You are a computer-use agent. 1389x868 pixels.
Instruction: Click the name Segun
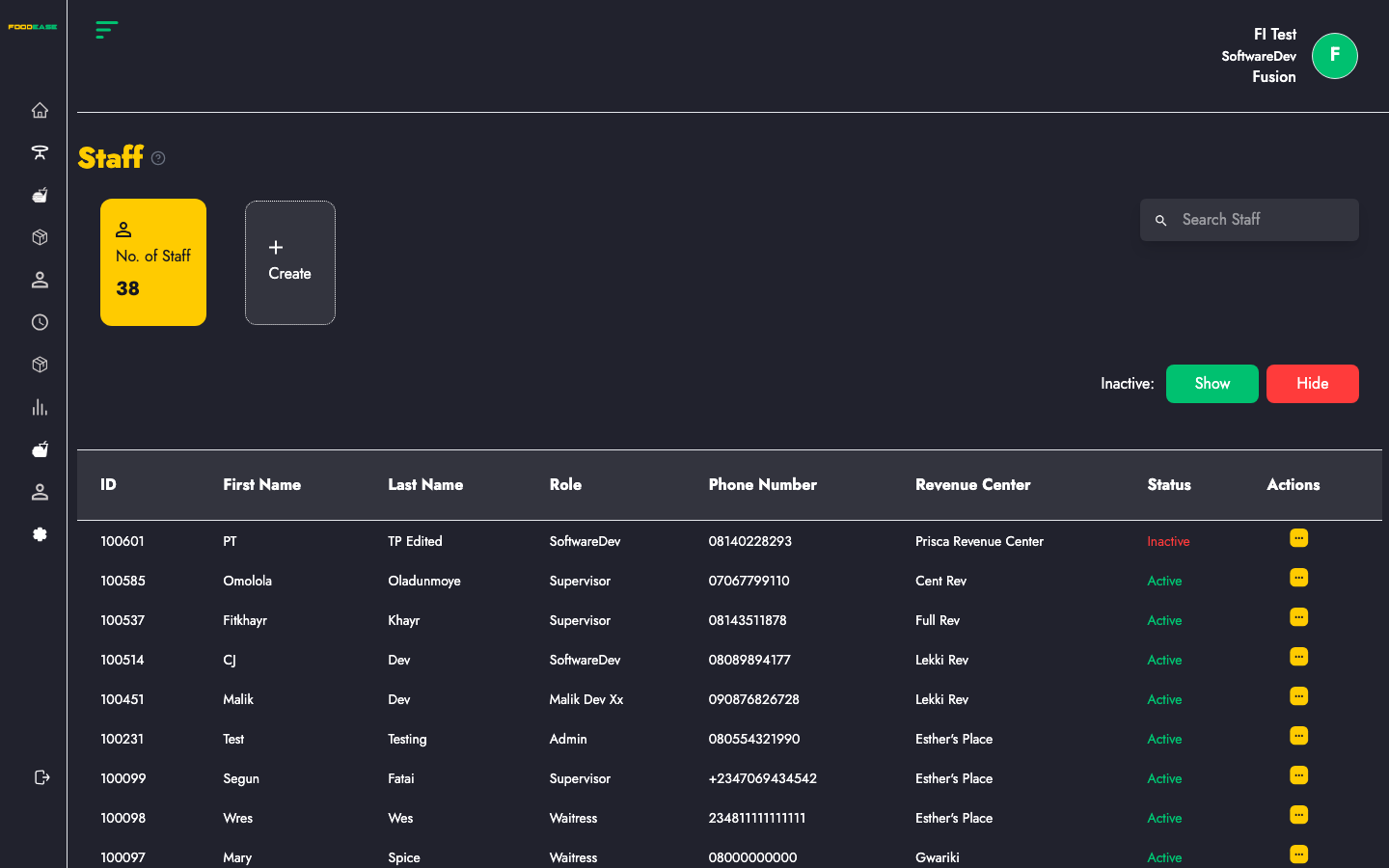(x=241, y=779)
